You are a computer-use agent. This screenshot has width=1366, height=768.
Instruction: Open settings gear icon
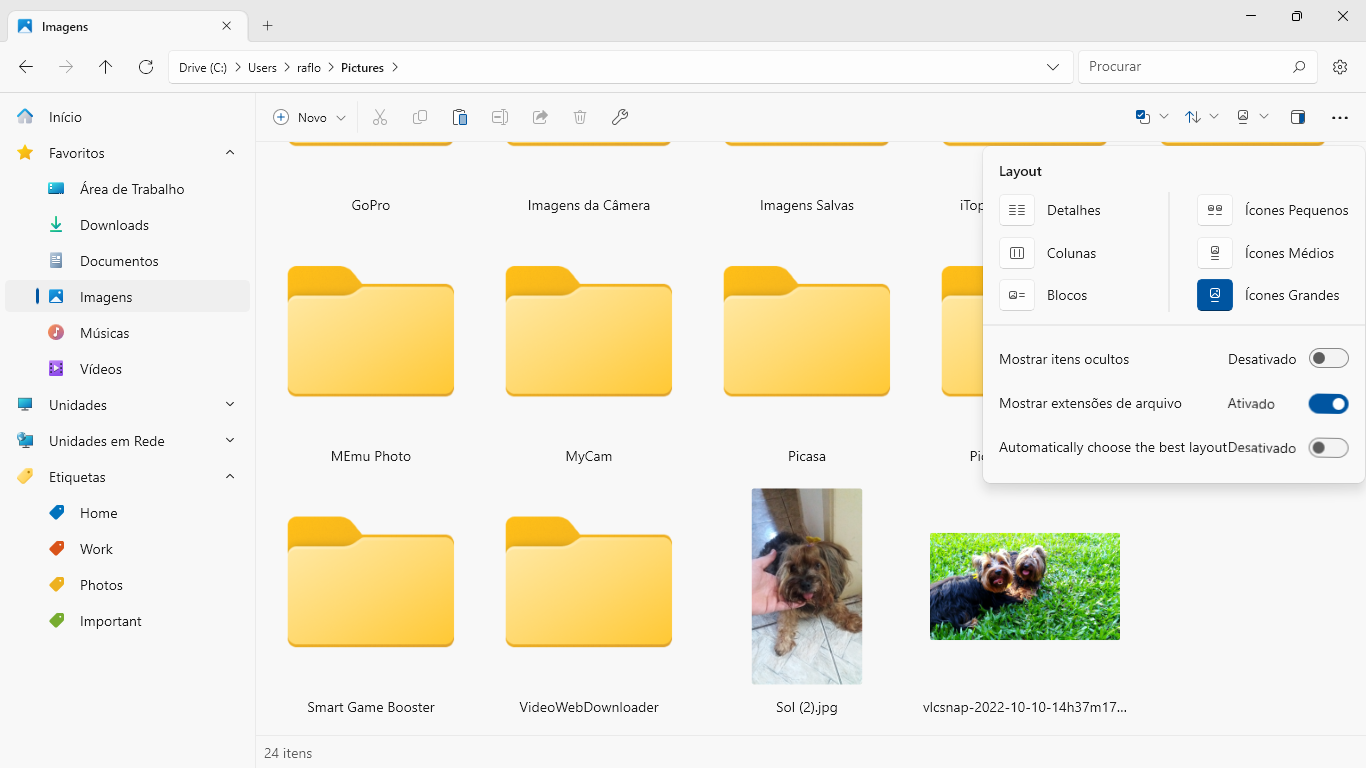pyautogui.click(x=1340, y=67)
